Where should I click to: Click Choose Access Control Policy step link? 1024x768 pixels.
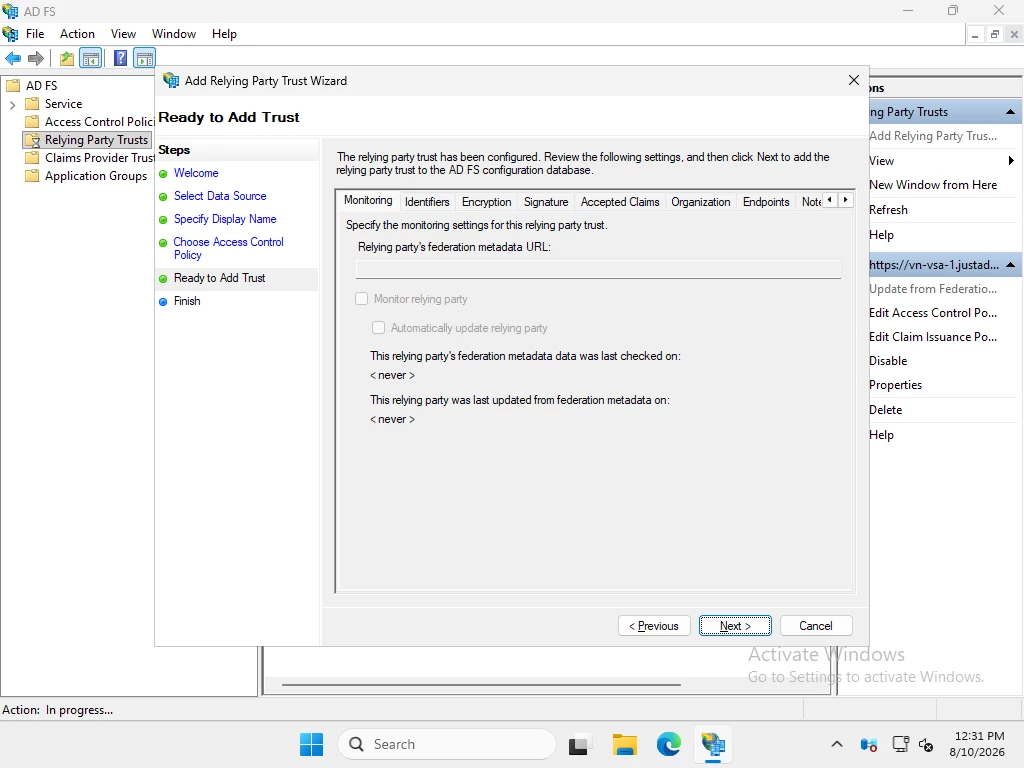tap(229, 248)
